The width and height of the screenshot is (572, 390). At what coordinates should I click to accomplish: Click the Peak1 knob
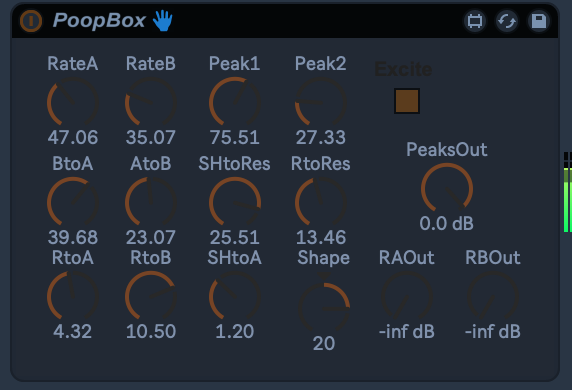(235, 102)
